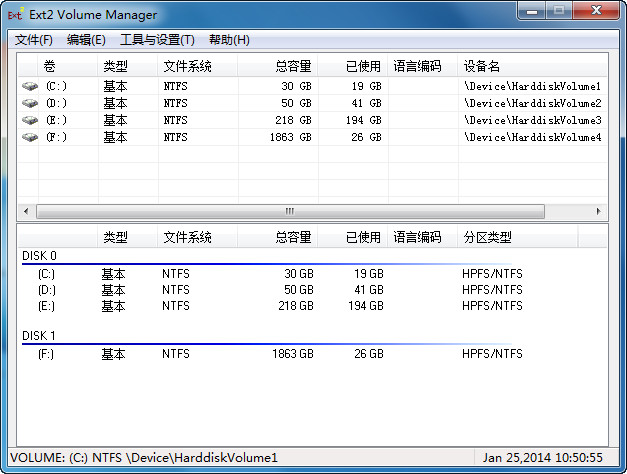Image resolution: width=627 pixels, height=474 pixels.
Task: Click status bar date Jan 25,2014 10:50:55
Action: [x=542, y=458]
